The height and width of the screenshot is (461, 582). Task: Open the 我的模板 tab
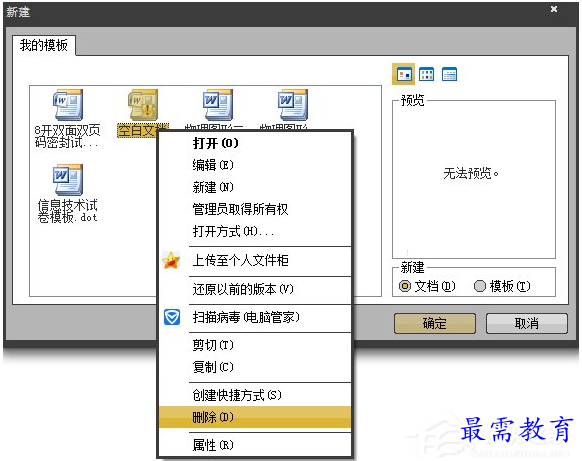coord(44,45)
